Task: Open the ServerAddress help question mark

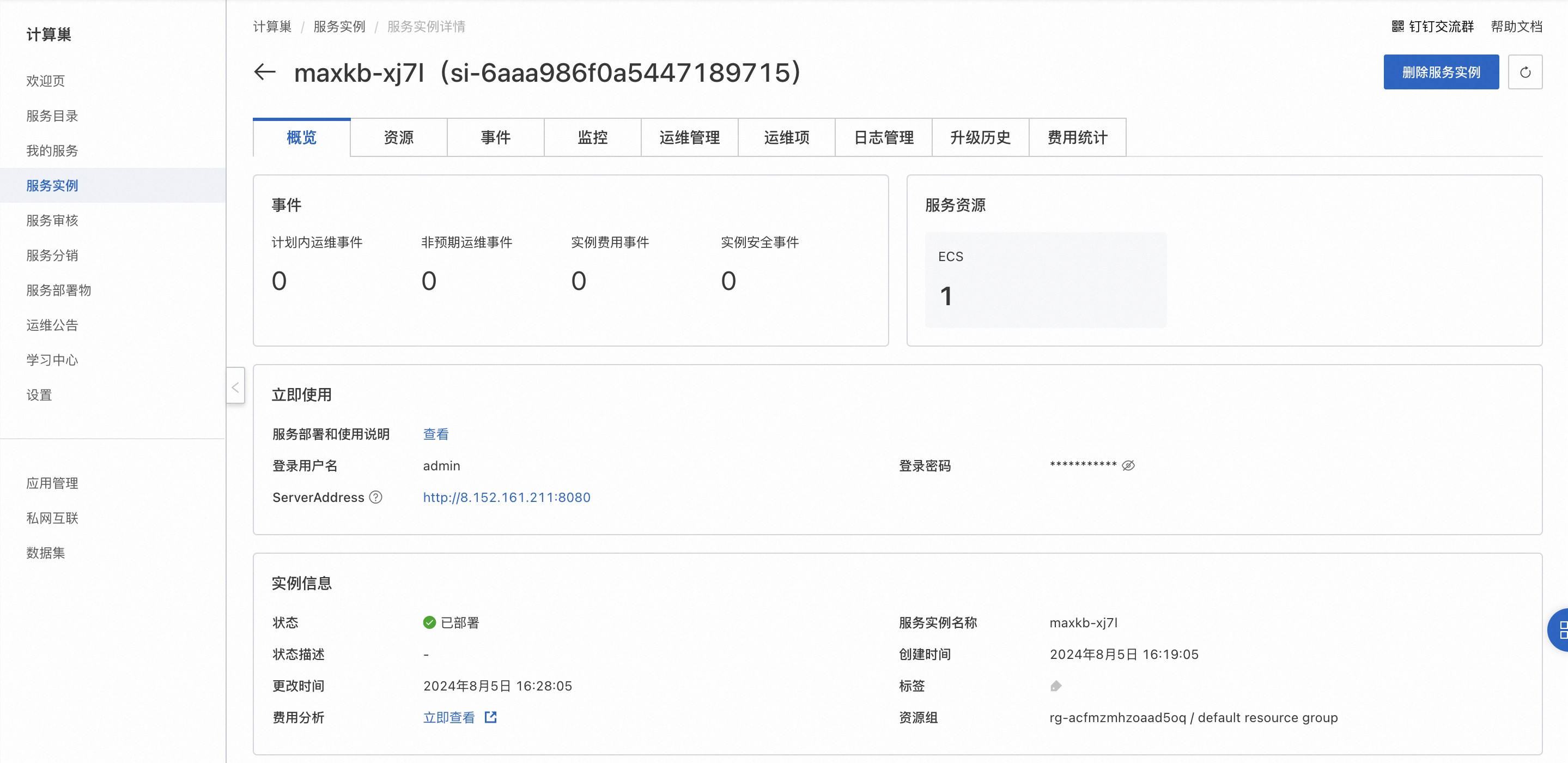Action: (x=375, y=498)
